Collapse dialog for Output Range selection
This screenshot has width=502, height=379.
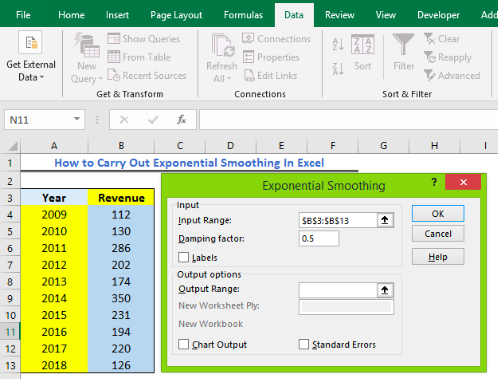pos(385,290)
